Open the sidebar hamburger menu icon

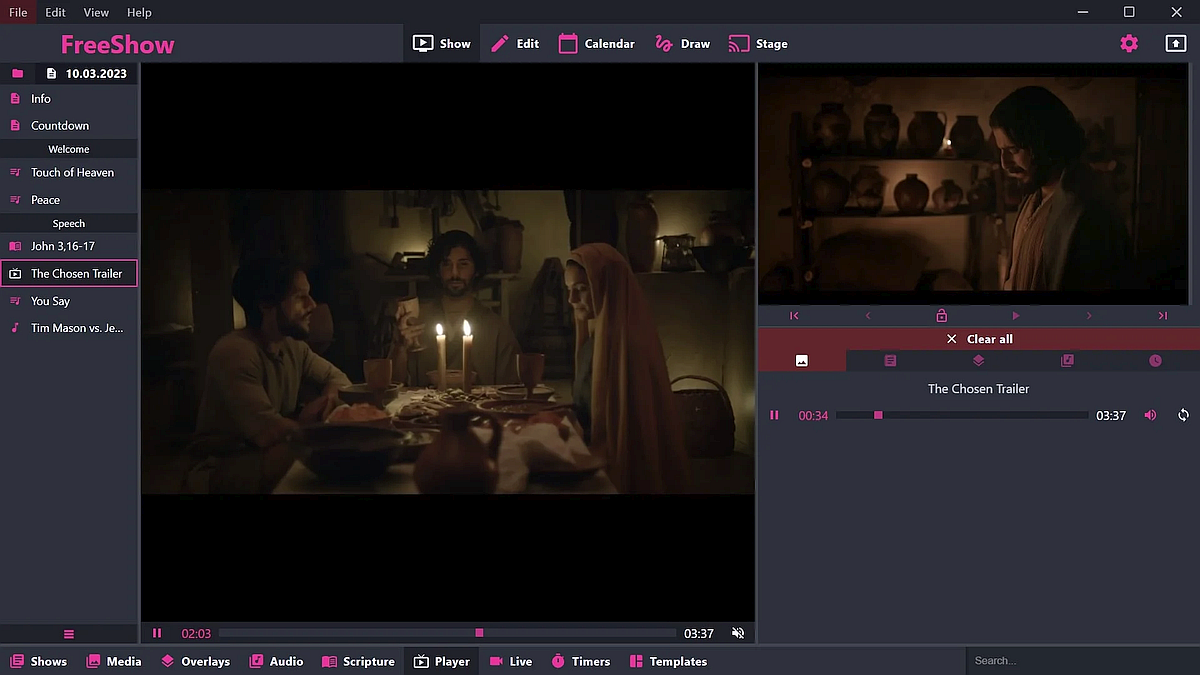69,634
